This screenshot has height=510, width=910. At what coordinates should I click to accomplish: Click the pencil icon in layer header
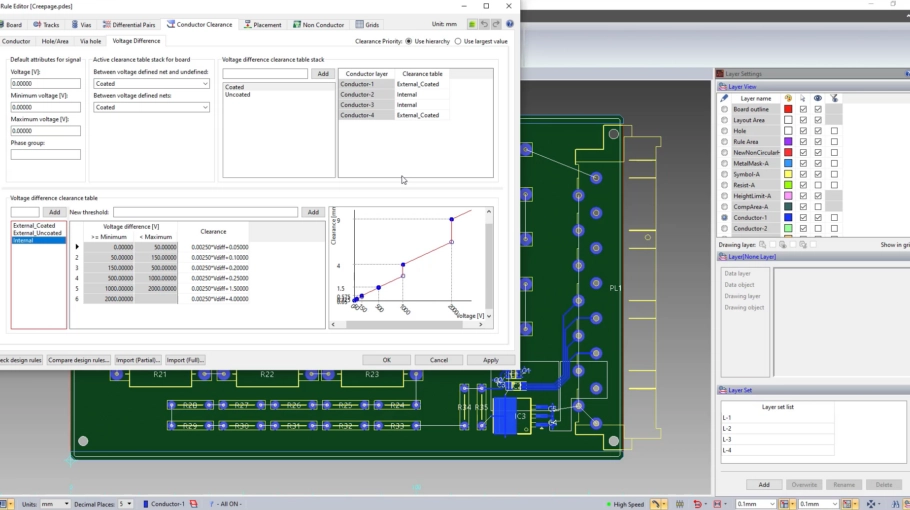(725, 98)
